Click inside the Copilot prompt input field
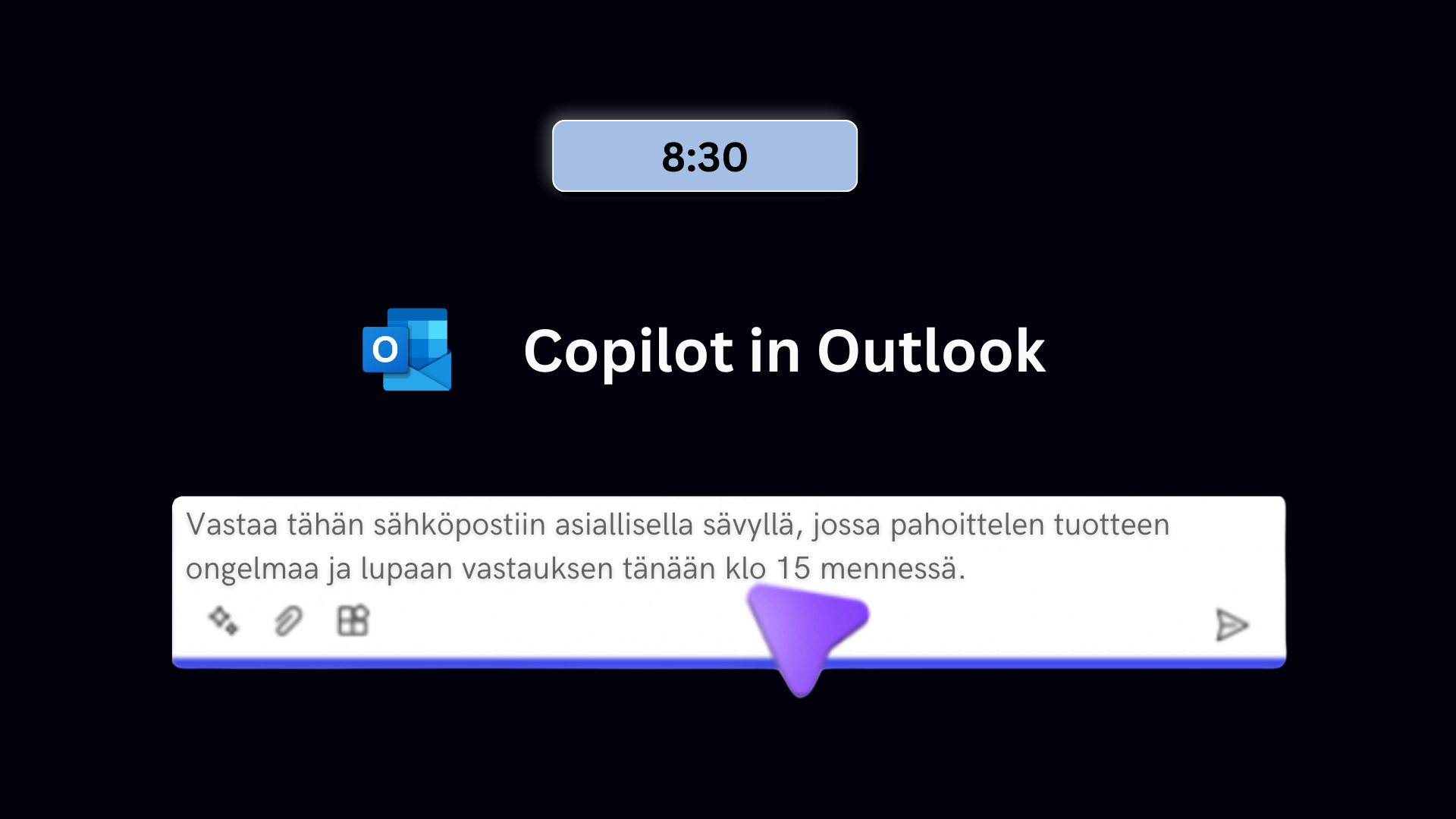Screen dimensions: 1456x819 pos(728,546)
